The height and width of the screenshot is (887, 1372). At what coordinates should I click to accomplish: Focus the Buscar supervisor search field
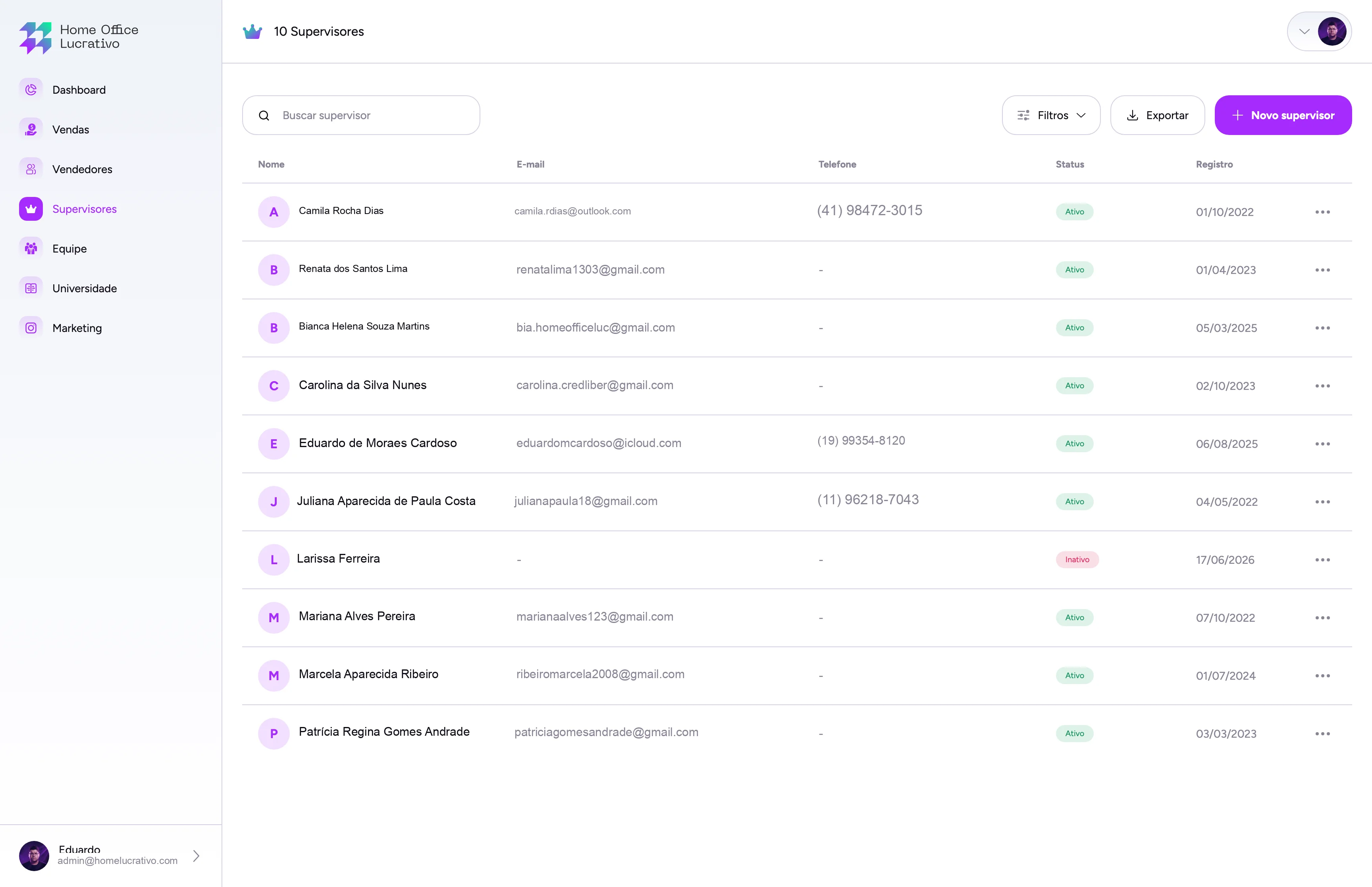(361, 115)
